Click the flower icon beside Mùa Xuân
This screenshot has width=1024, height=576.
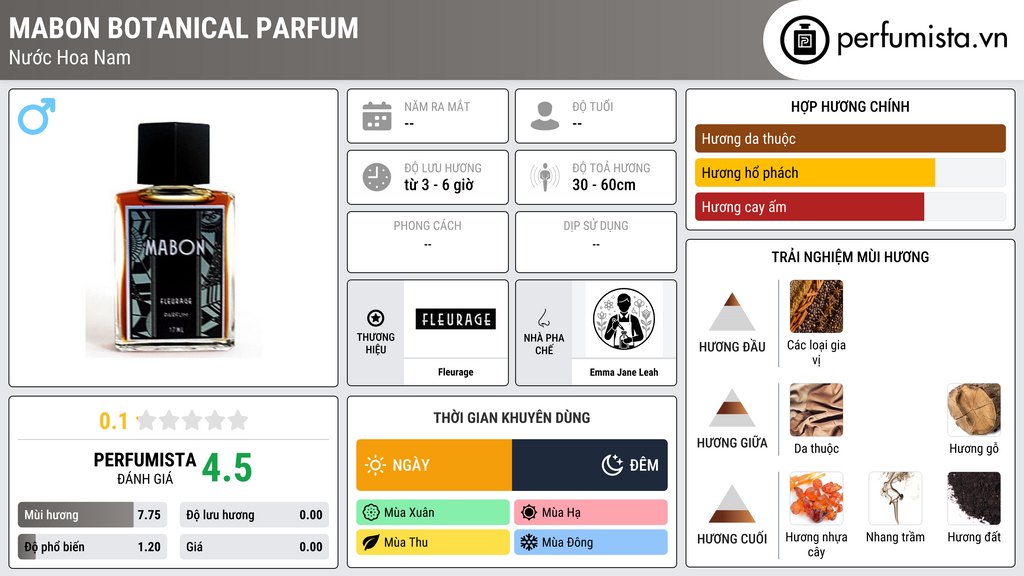(371, 513)
